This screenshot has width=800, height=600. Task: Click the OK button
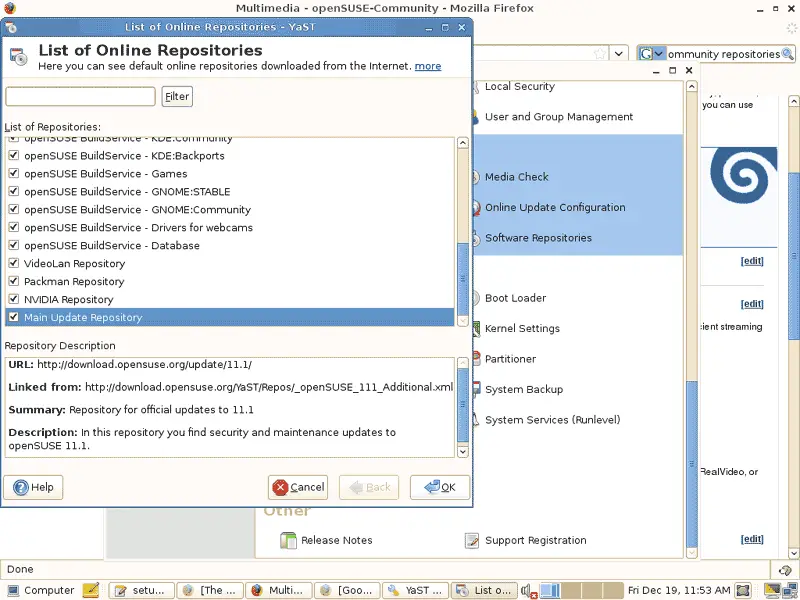440,487
